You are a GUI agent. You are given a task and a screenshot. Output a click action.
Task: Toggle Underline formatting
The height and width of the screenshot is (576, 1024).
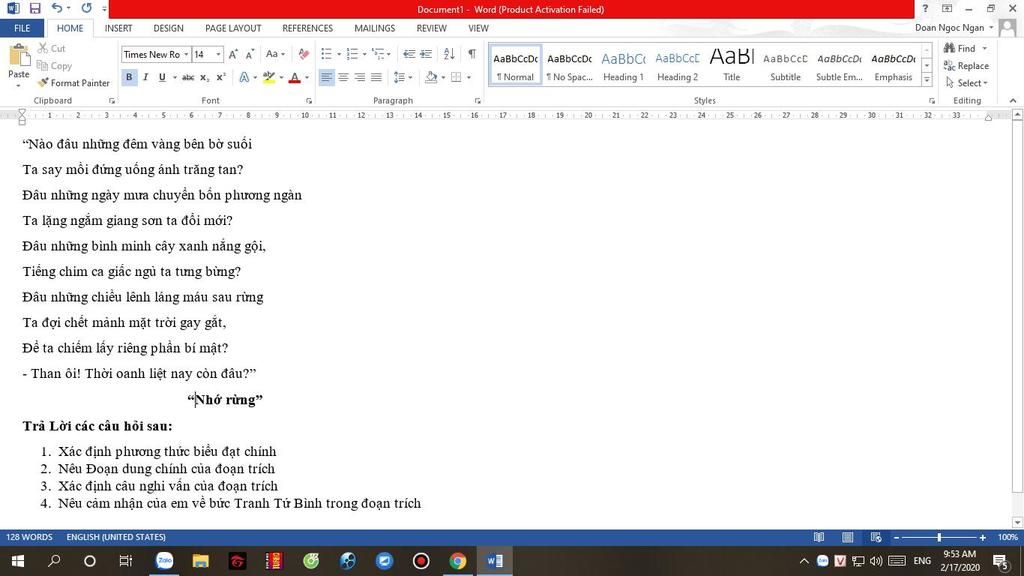point(162,77)
